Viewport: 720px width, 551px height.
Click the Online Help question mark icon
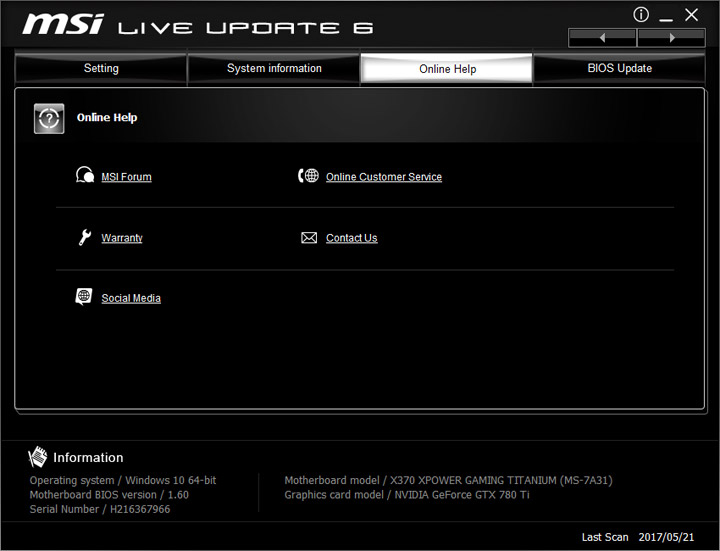(x=49, y=118)
